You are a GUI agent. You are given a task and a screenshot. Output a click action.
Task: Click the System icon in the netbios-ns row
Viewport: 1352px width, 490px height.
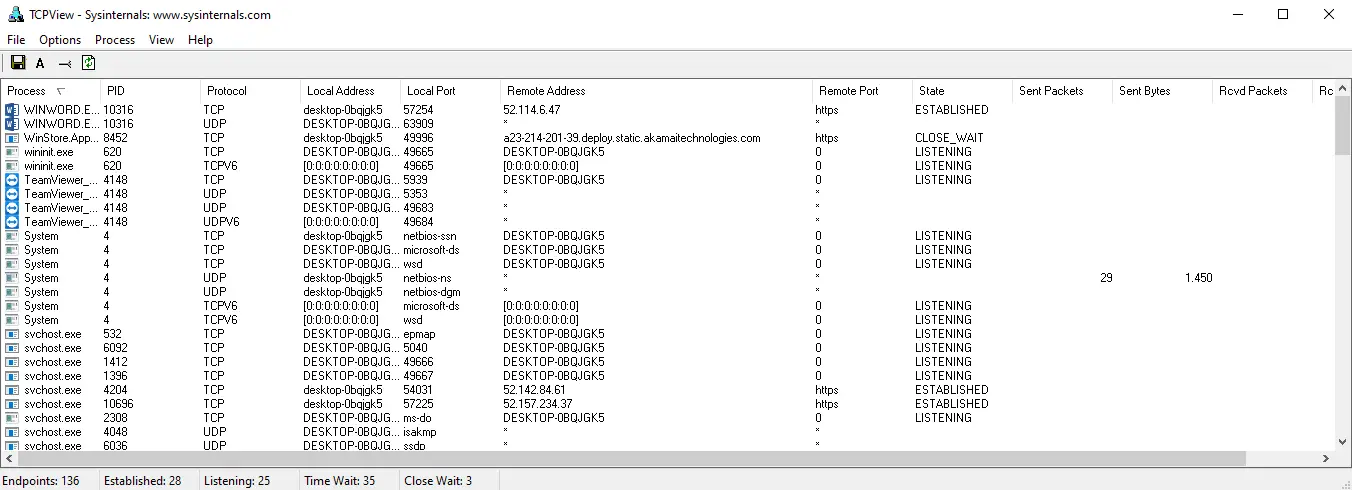(x=12, y=278)
